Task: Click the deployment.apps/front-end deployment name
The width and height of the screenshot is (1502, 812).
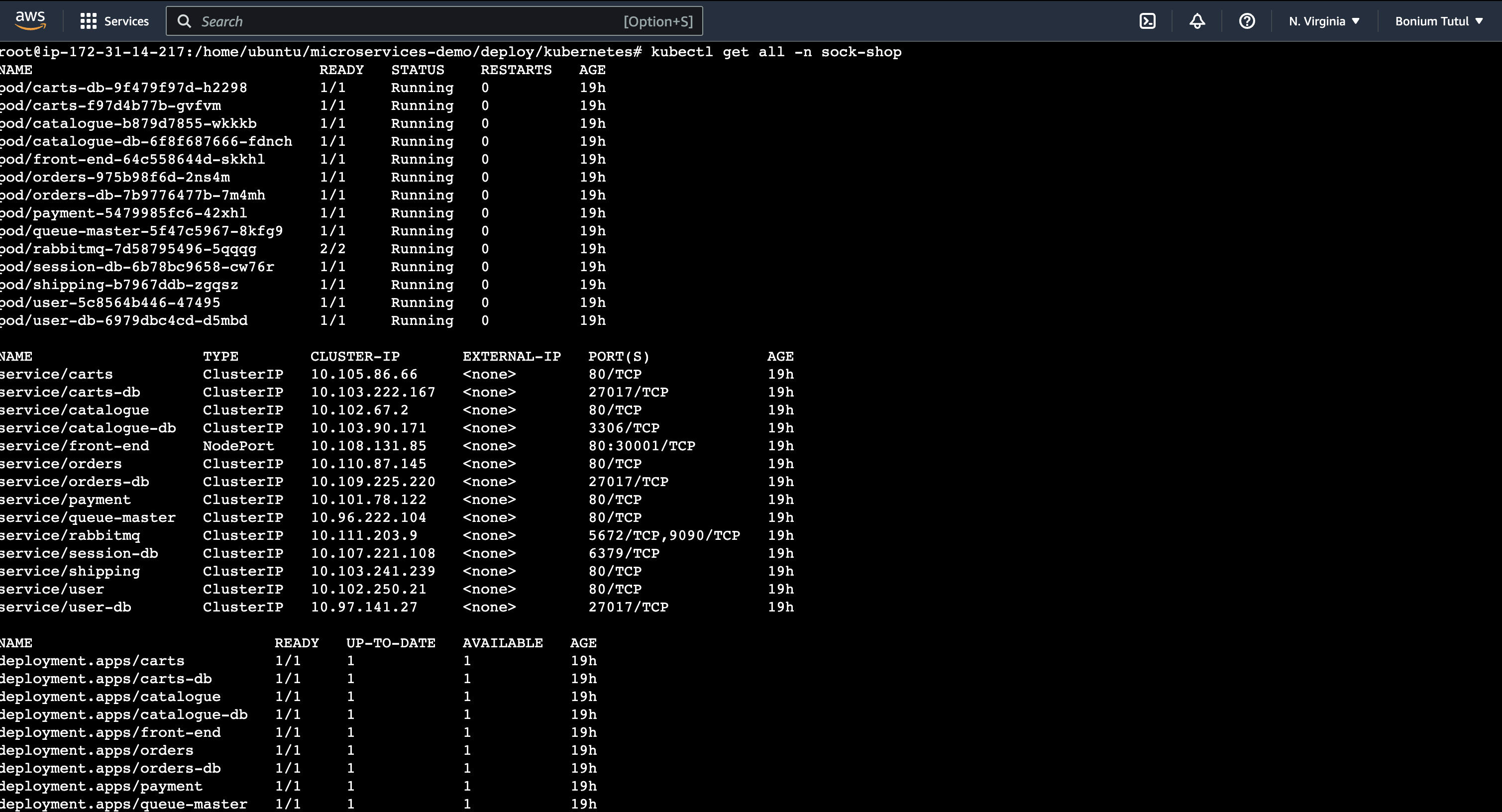Action: click(111, 732)
